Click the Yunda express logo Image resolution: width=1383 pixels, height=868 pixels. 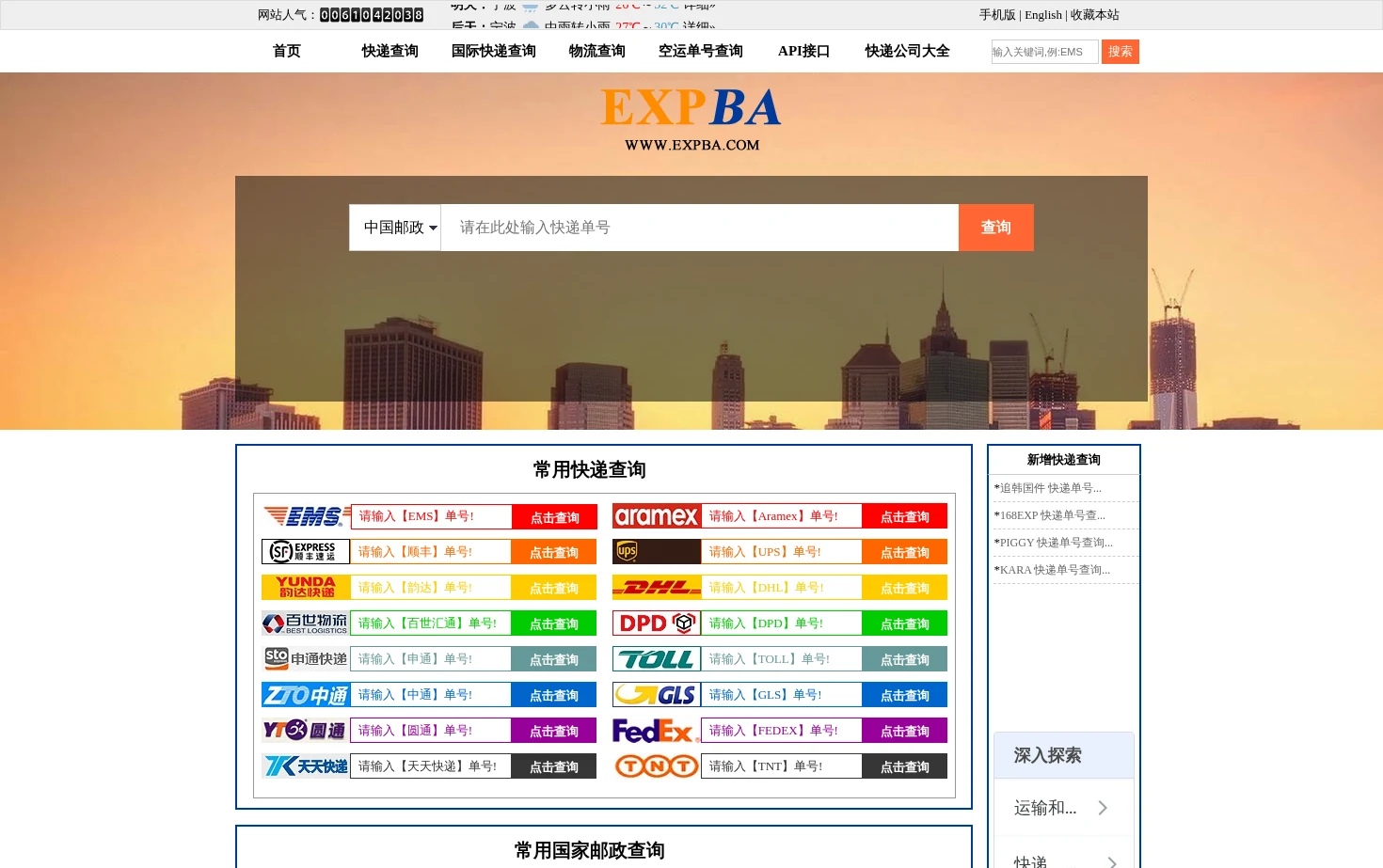coord(306,588)
